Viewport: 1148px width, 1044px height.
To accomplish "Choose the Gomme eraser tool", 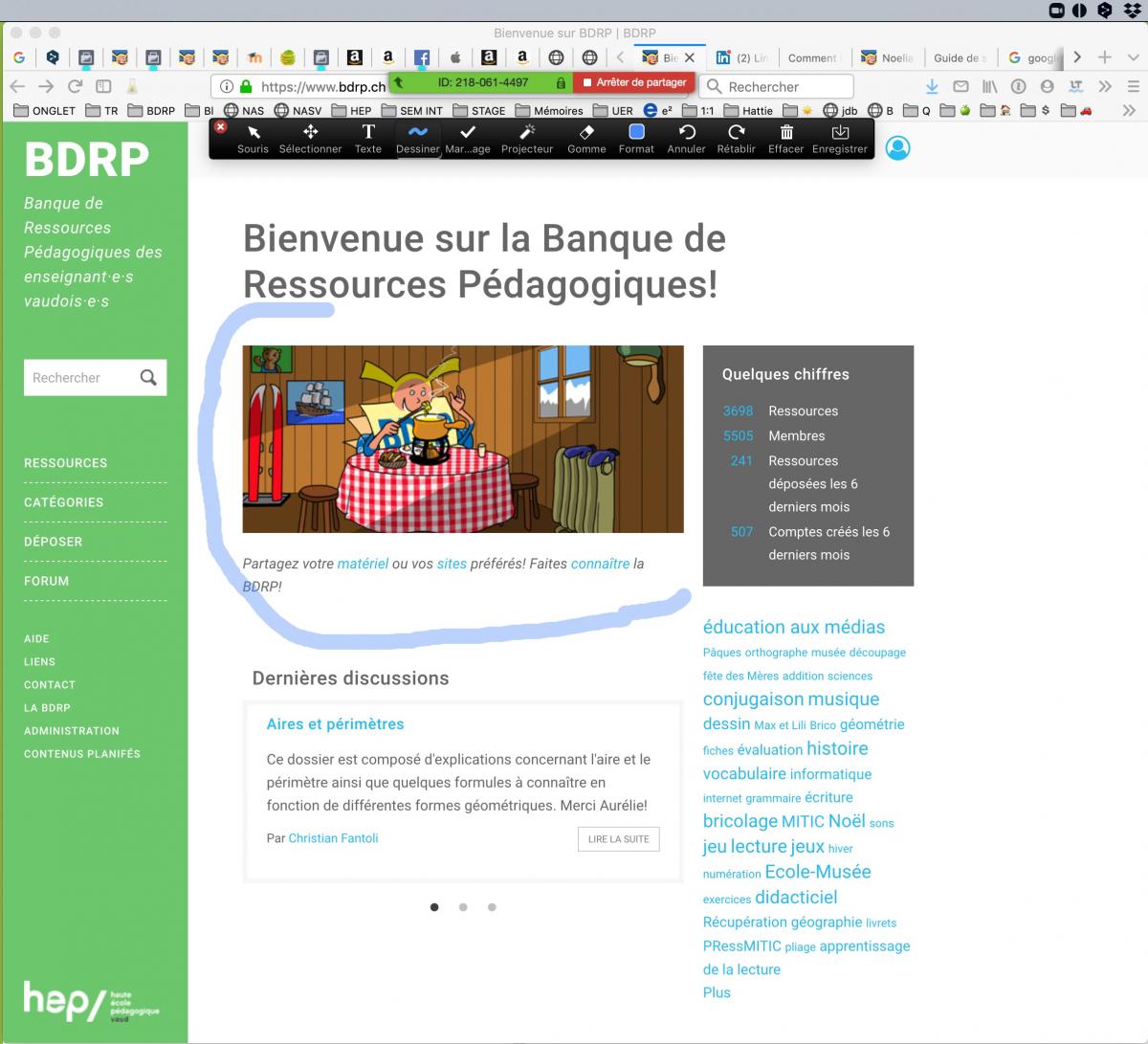I will [586, 138].
